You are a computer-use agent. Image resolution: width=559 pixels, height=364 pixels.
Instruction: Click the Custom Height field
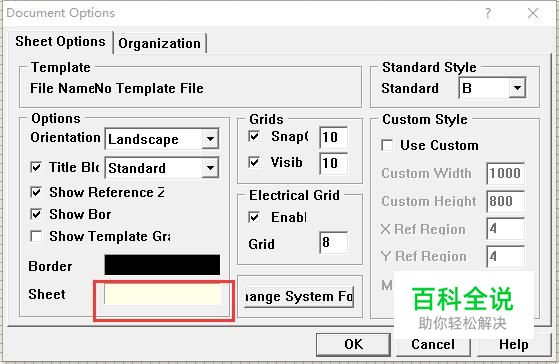point(506,201)
